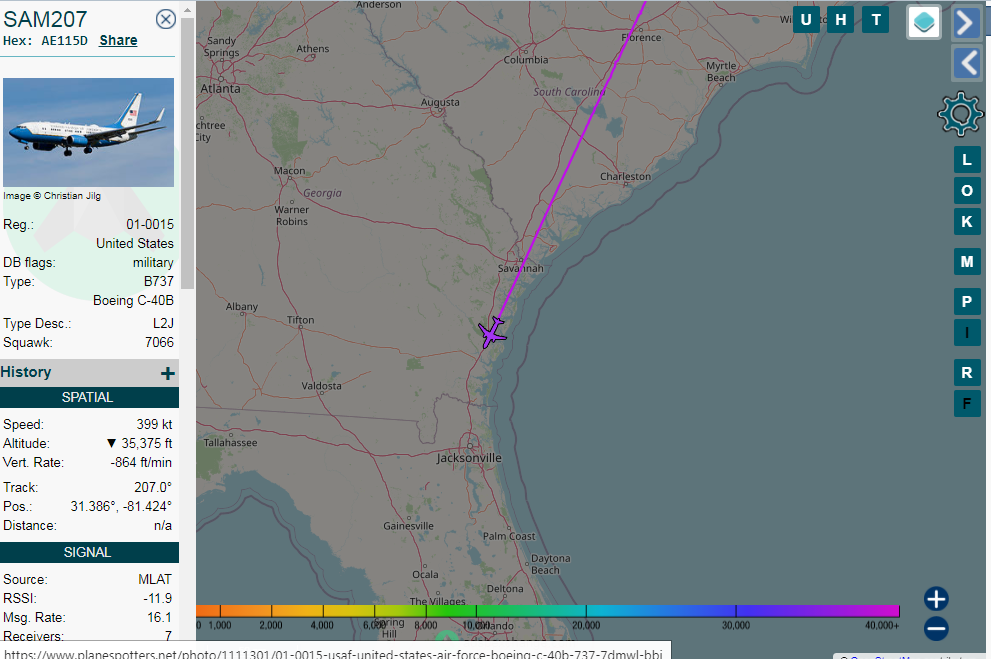Image resolution: width=991 pixels, height=659 pixels.
Task: Click the right chevron arrow button
Action: (x=966, y=23)
